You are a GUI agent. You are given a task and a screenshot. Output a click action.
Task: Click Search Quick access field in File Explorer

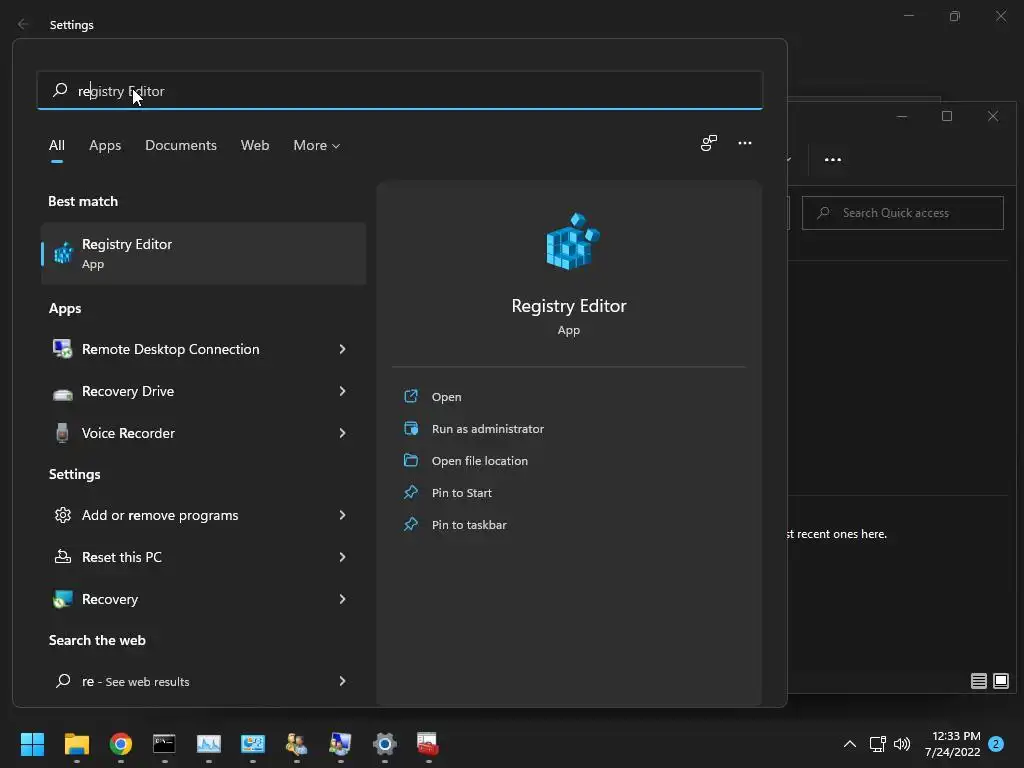click(x=903, y=213)
